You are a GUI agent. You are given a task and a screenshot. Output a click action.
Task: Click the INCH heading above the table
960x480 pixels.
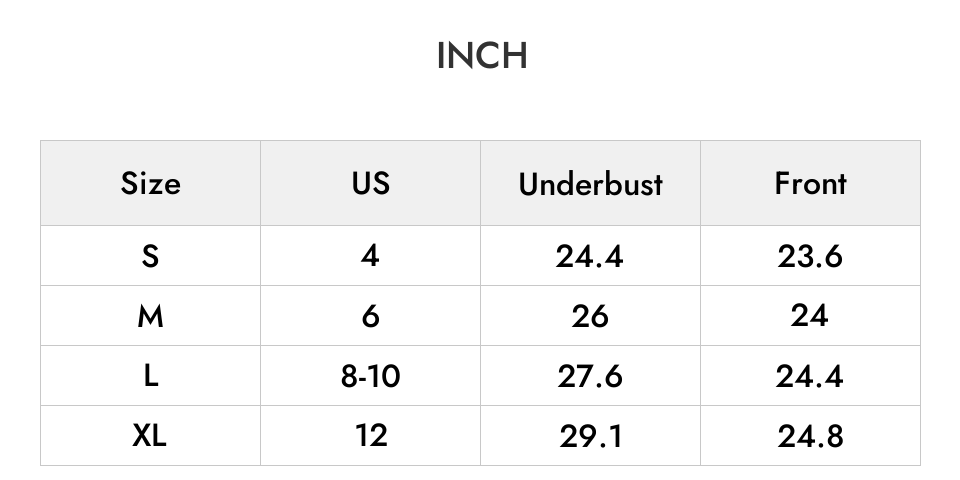point(482,56)
